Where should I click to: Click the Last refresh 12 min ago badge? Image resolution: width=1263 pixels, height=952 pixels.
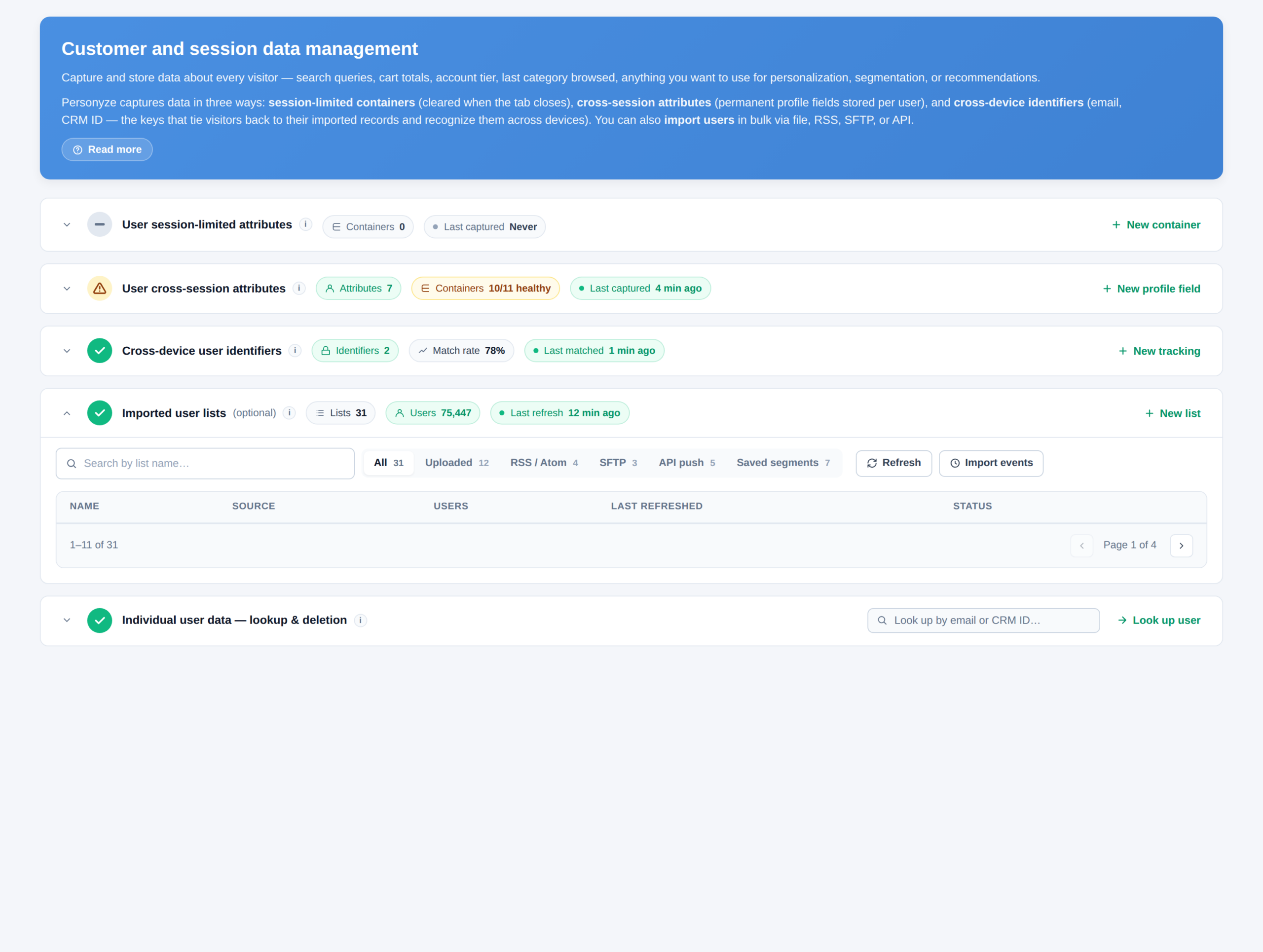tap(559, 413)
